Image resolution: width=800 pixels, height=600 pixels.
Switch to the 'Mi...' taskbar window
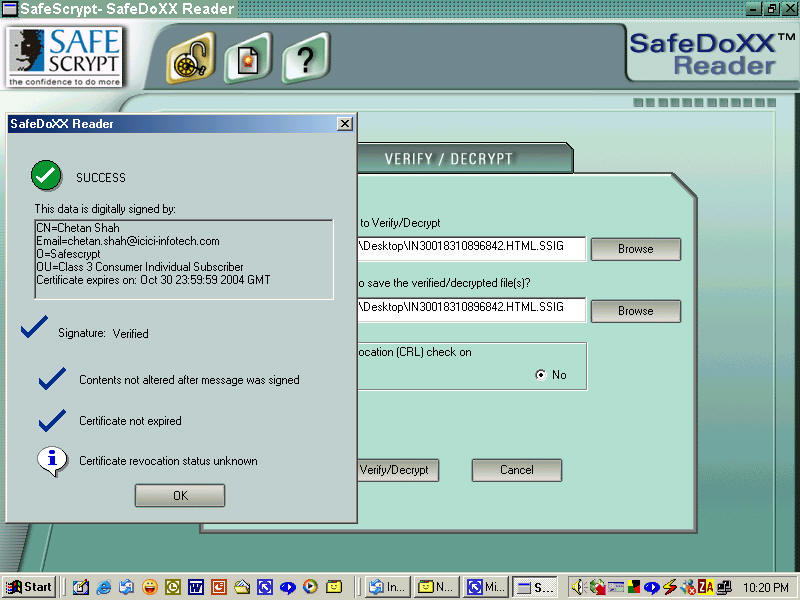[x=486, y=587]
